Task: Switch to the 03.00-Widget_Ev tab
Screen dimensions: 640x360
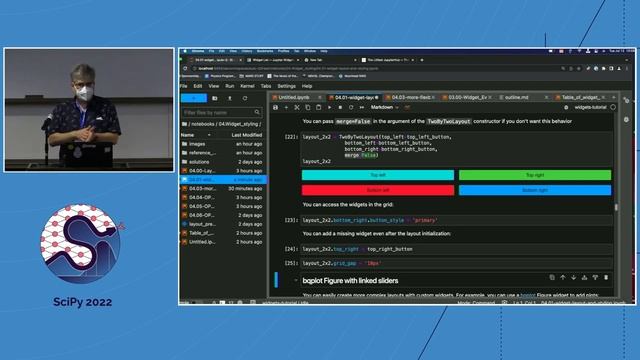Action: coord(467,98)
